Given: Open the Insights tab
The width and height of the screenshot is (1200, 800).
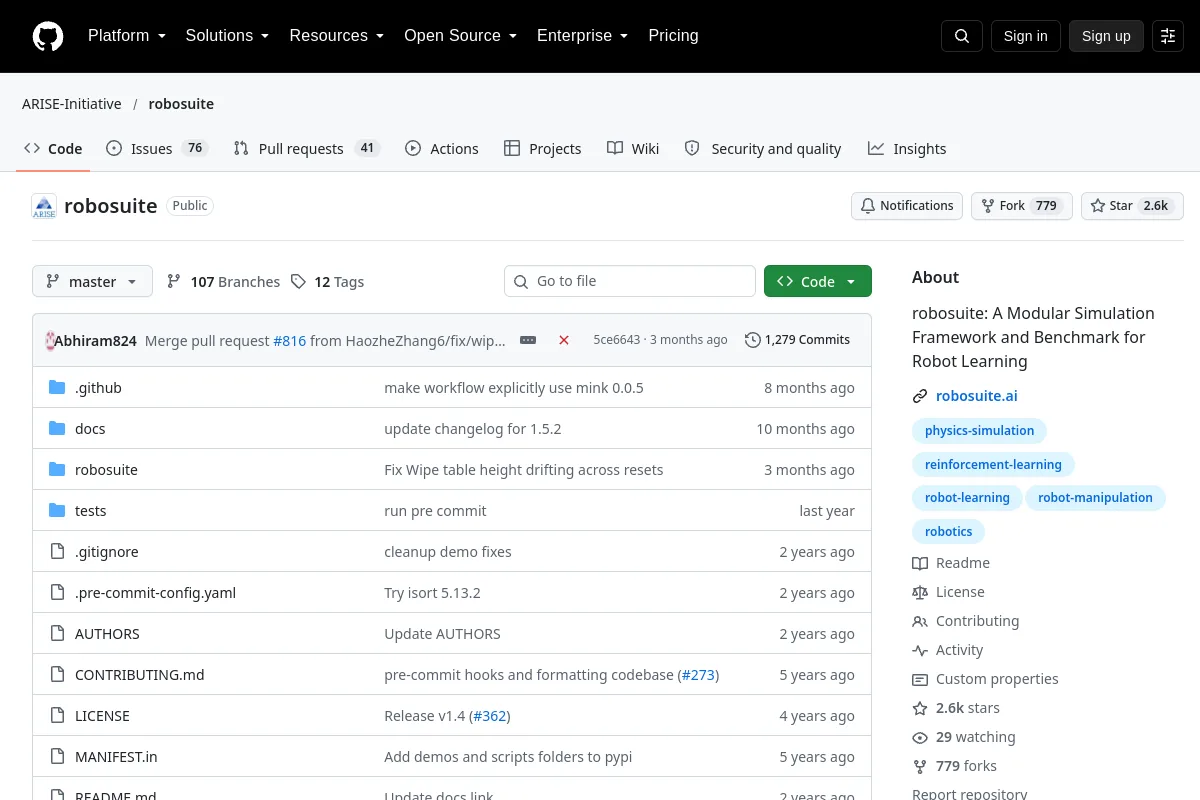Looking at the screenshot, I should click(907, 148).
